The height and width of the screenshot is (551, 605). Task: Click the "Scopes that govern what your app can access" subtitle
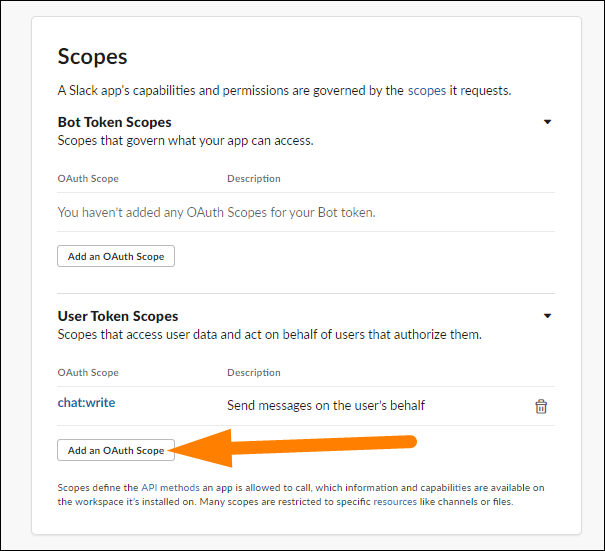[x=185, y=141]
